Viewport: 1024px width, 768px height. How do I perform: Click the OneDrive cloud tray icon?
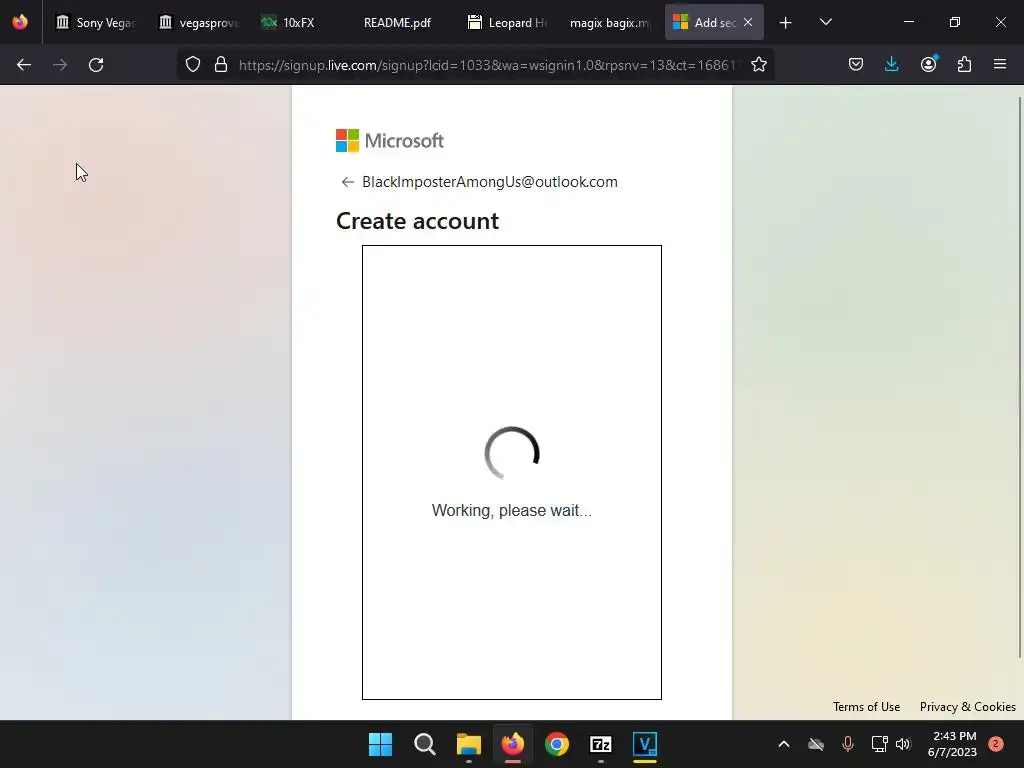(816, 744)
